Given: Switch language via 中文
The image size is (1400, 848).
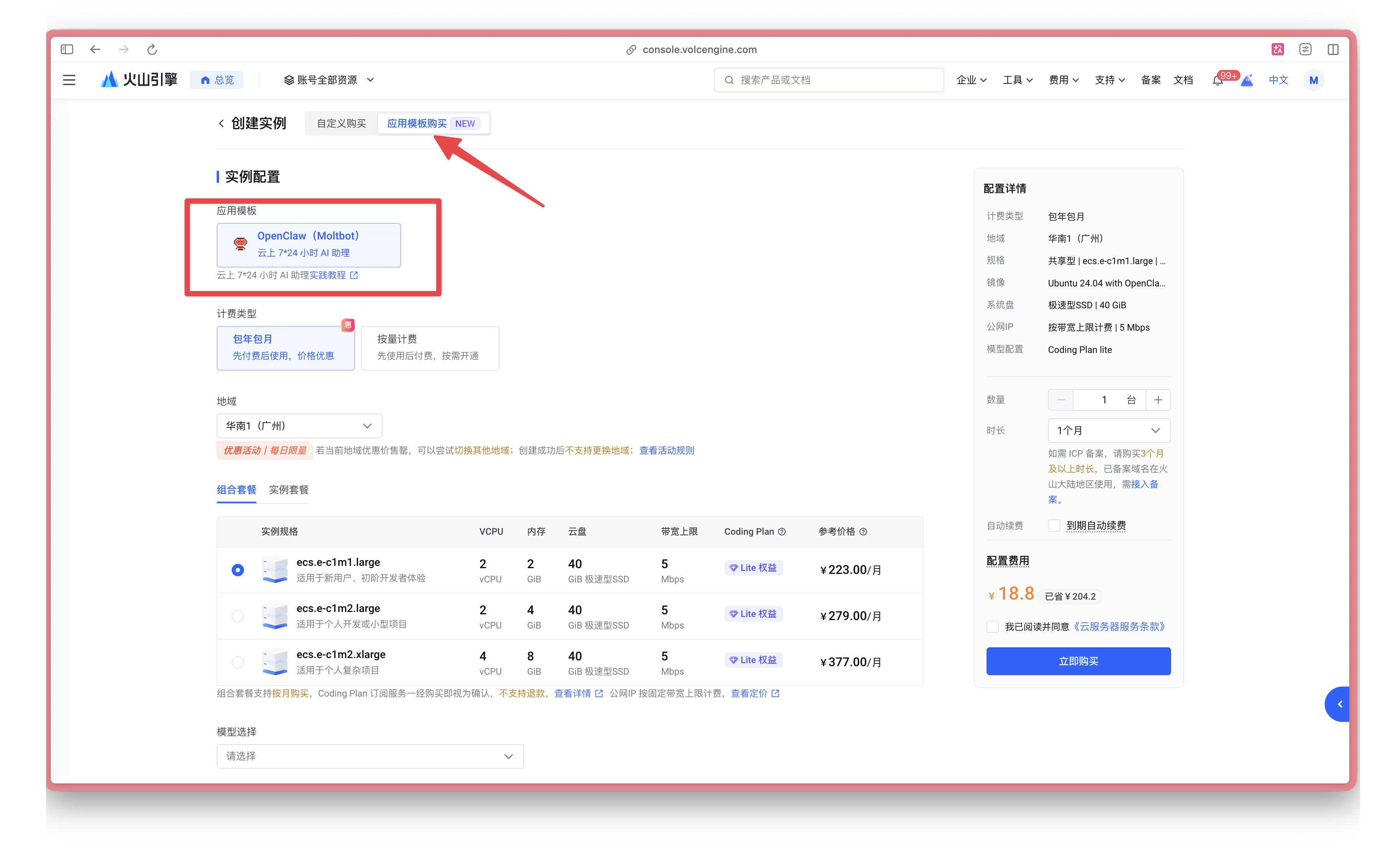Looking at the screenshot, I should (x=1278, y=80).
